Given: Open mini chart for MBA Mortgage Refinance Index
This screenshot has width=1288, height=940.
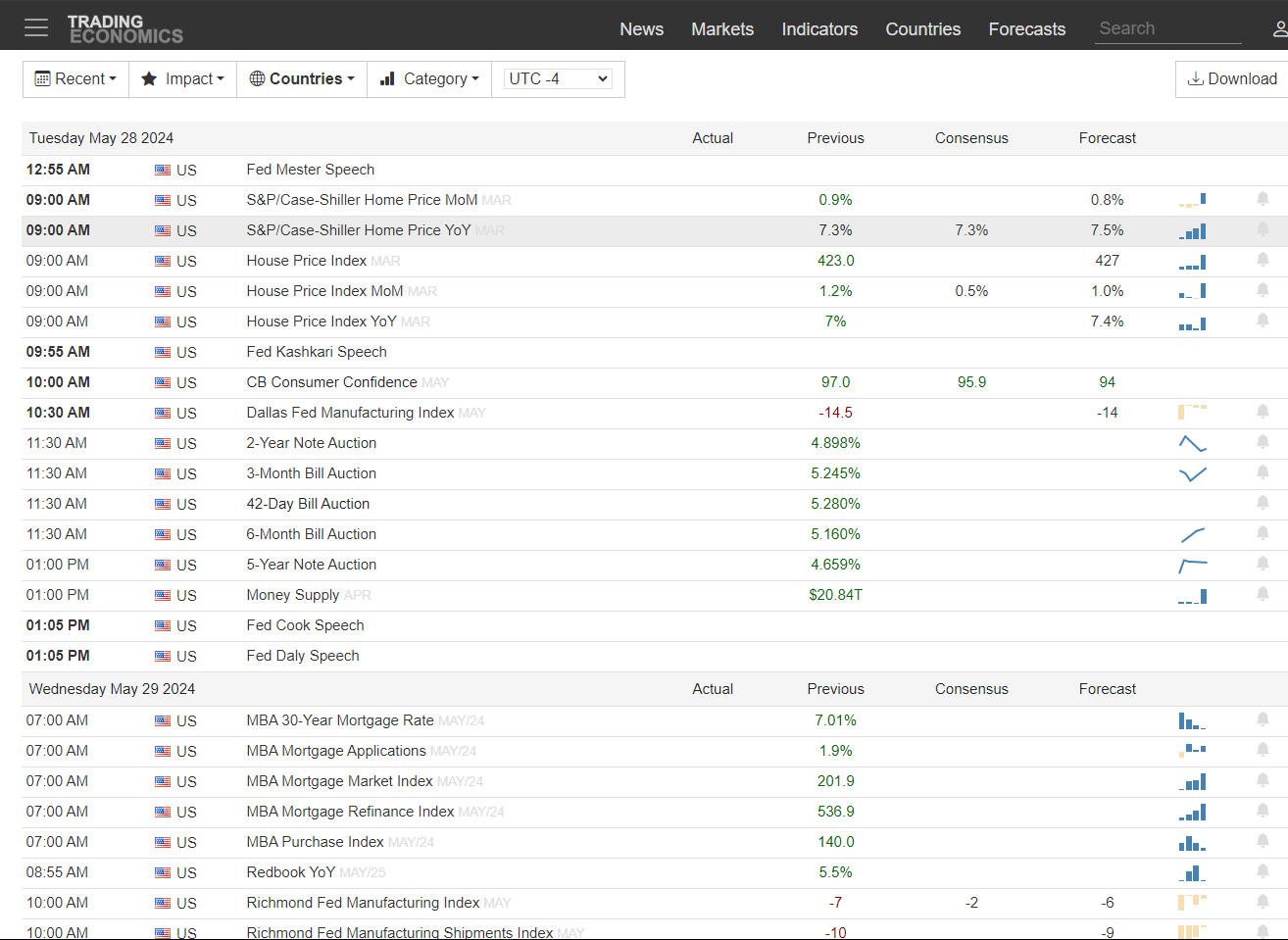Looking at the screenshot, I should tap(1192, 813).
